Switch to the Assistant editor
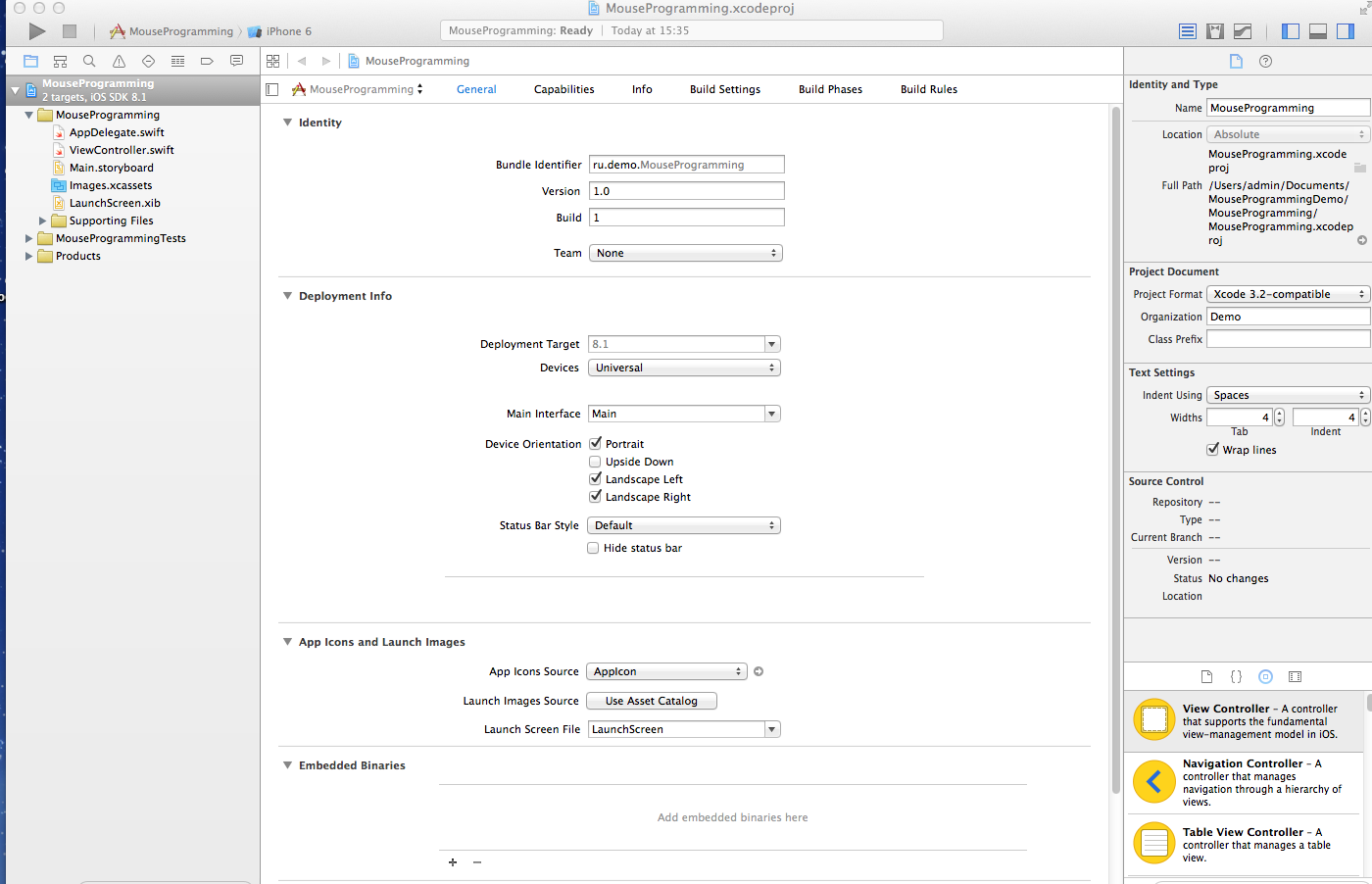This screenshot has height=884, width=1372. point(1215,31)
